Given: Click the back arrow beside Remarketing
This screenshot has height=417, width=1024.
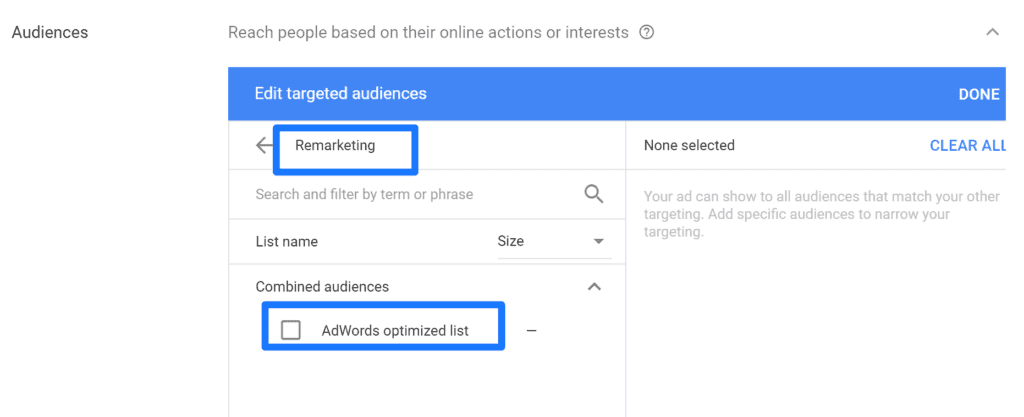Looking at the screenshot, I should [x=264, y=146].
